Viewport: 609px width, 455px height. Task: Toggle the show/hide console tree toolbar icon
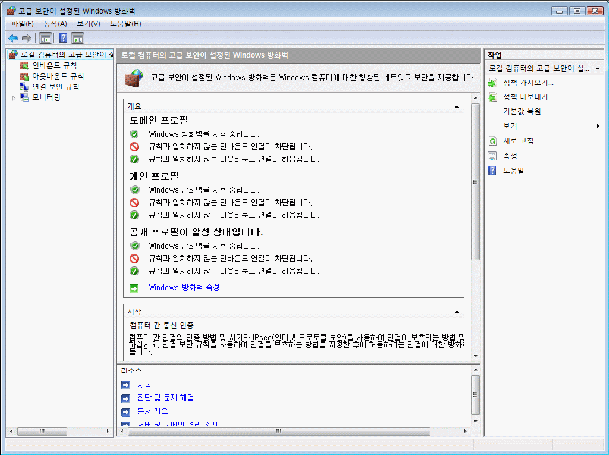[45, 38]
